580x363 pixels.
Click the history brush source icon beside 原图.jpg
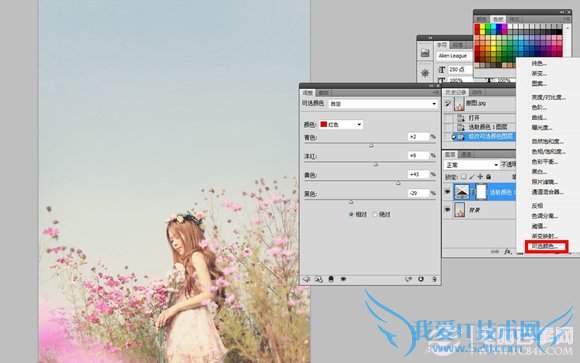(x=448, y=103)
